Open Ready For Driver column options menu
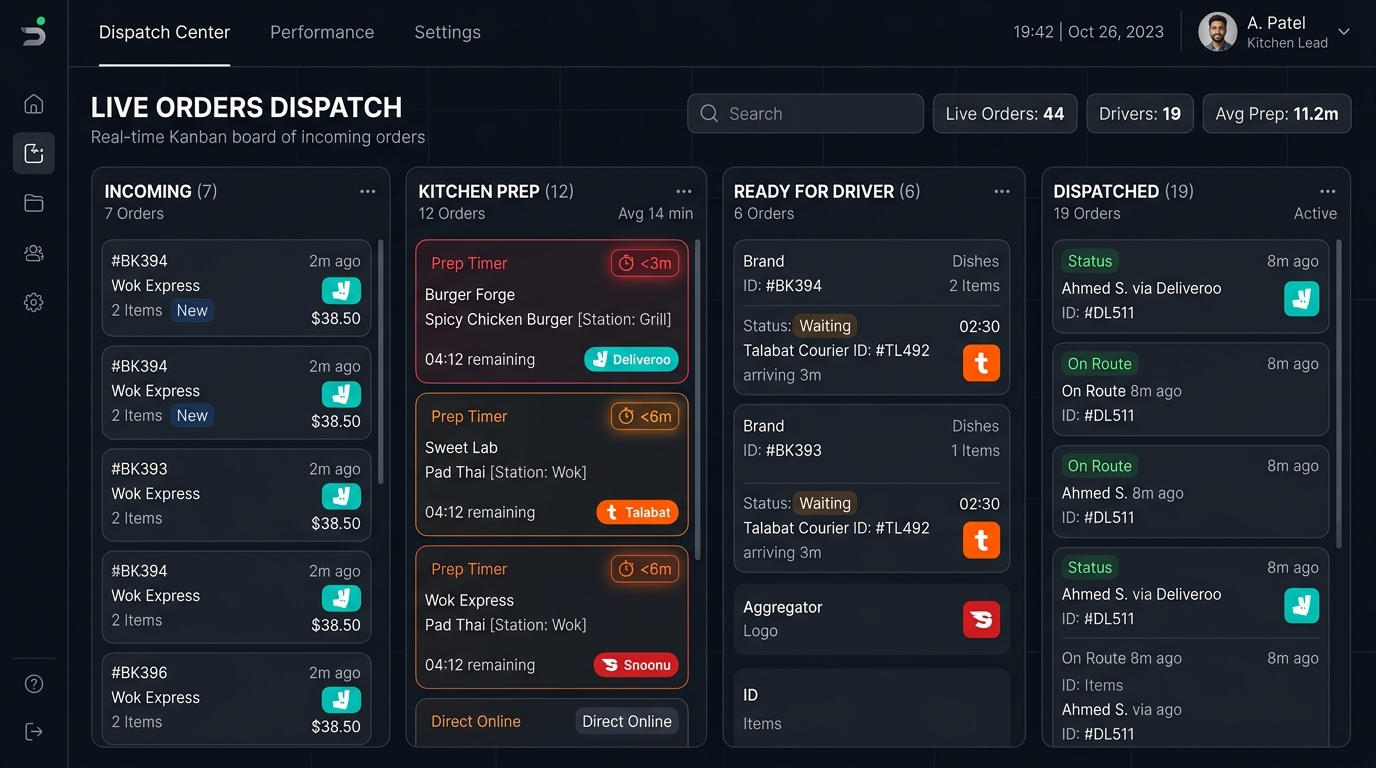The width and height of the screenshot is (1376, 768). (x=1002, y=191)
